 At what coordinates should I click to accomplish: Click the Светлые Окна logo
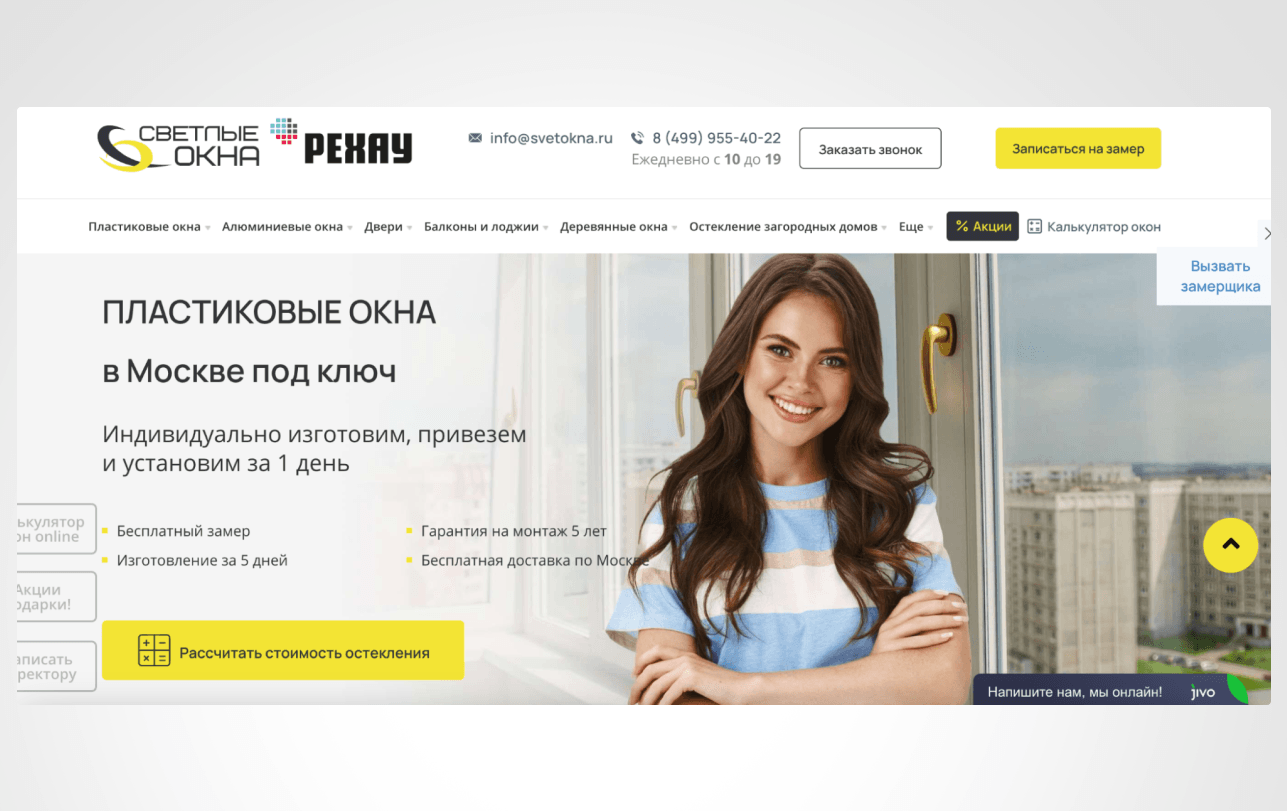(x=178, y=147)
